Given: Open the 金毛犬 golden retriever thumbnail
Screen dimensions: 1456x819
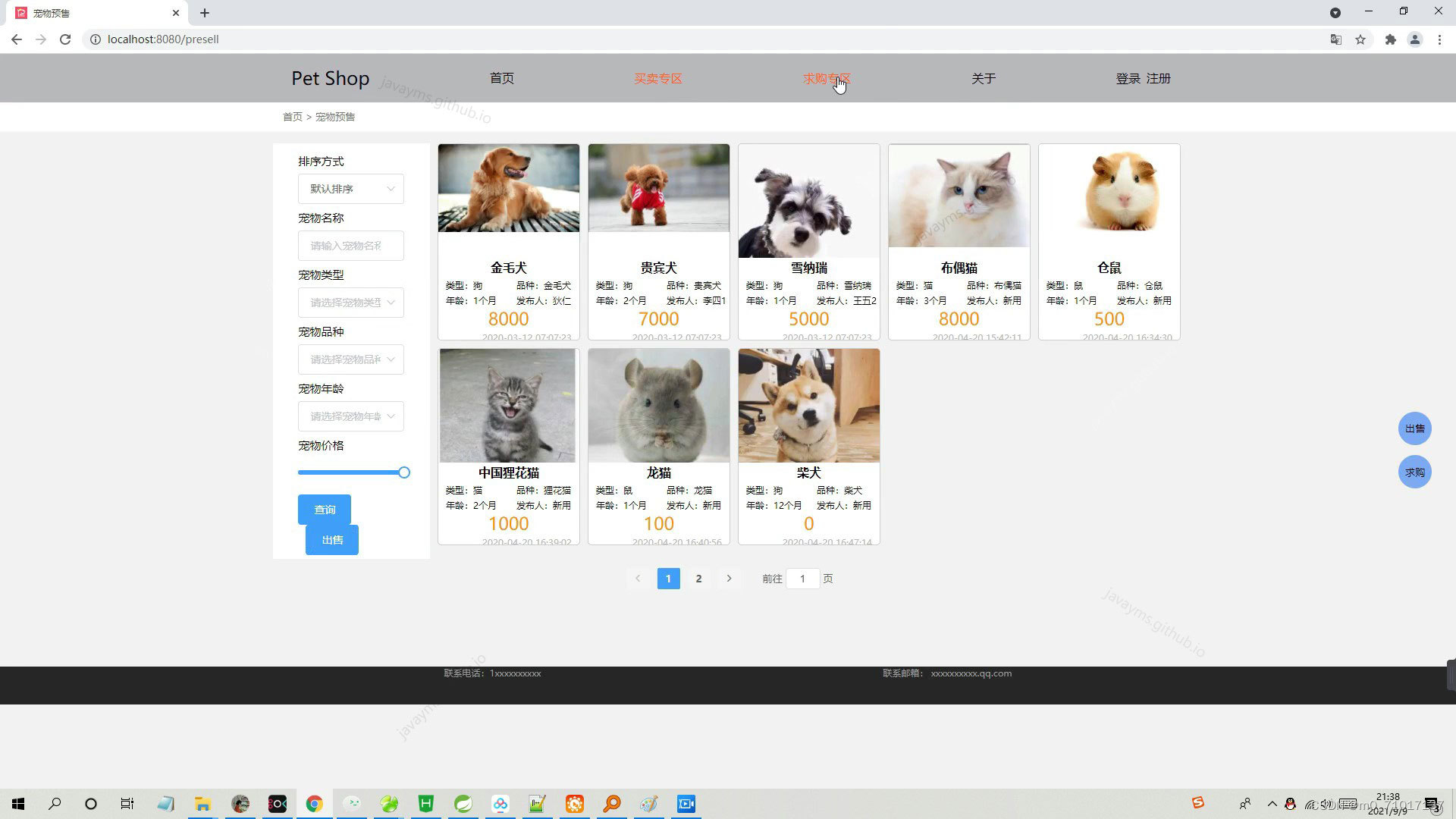Looking at the screenshot, I should pyautogui.click(x=508, y=188).
